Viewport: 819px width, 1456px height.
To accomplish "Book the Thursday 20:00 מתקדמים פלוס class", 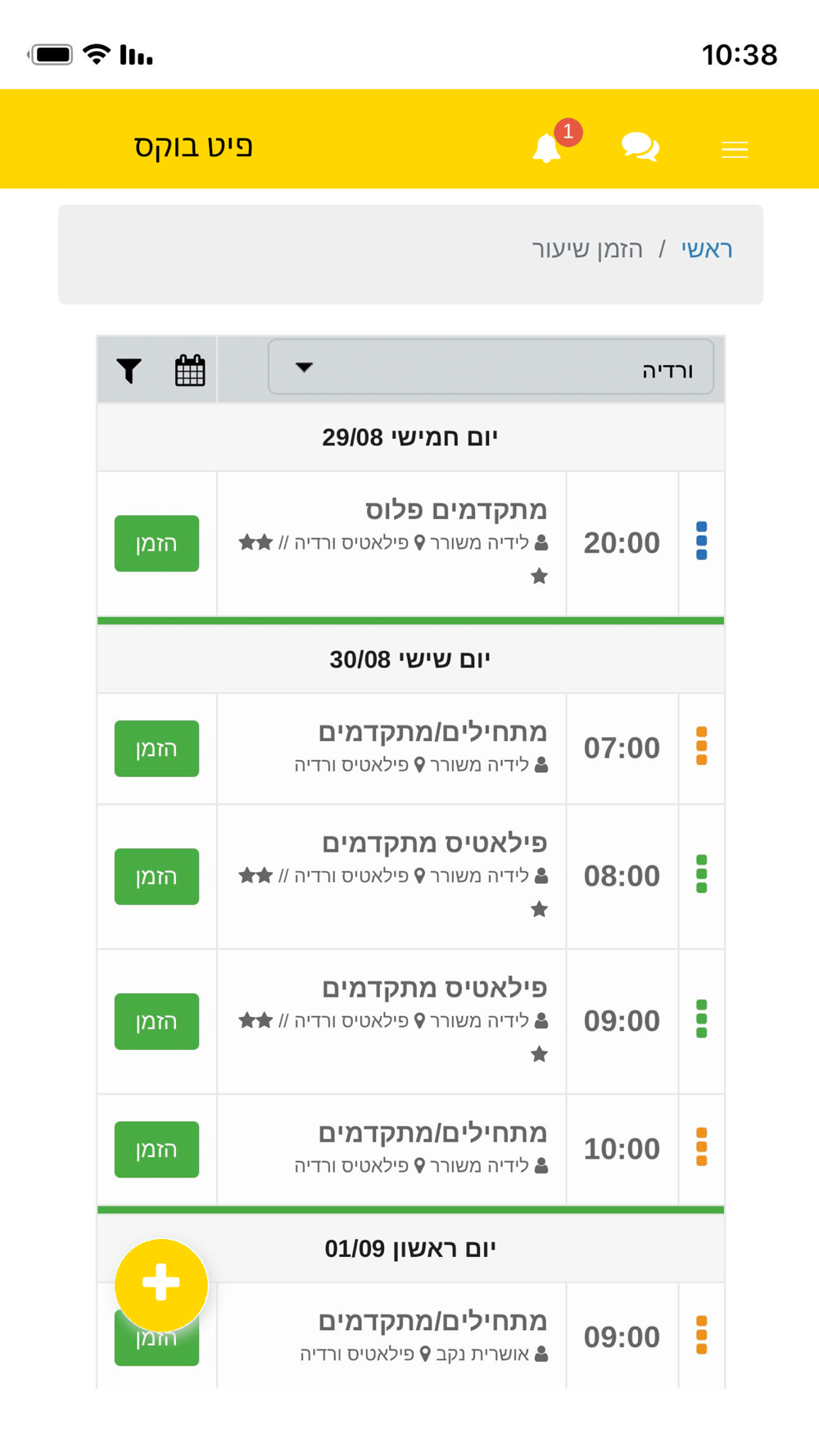I will pyautogui.click(x=156, y=543).
